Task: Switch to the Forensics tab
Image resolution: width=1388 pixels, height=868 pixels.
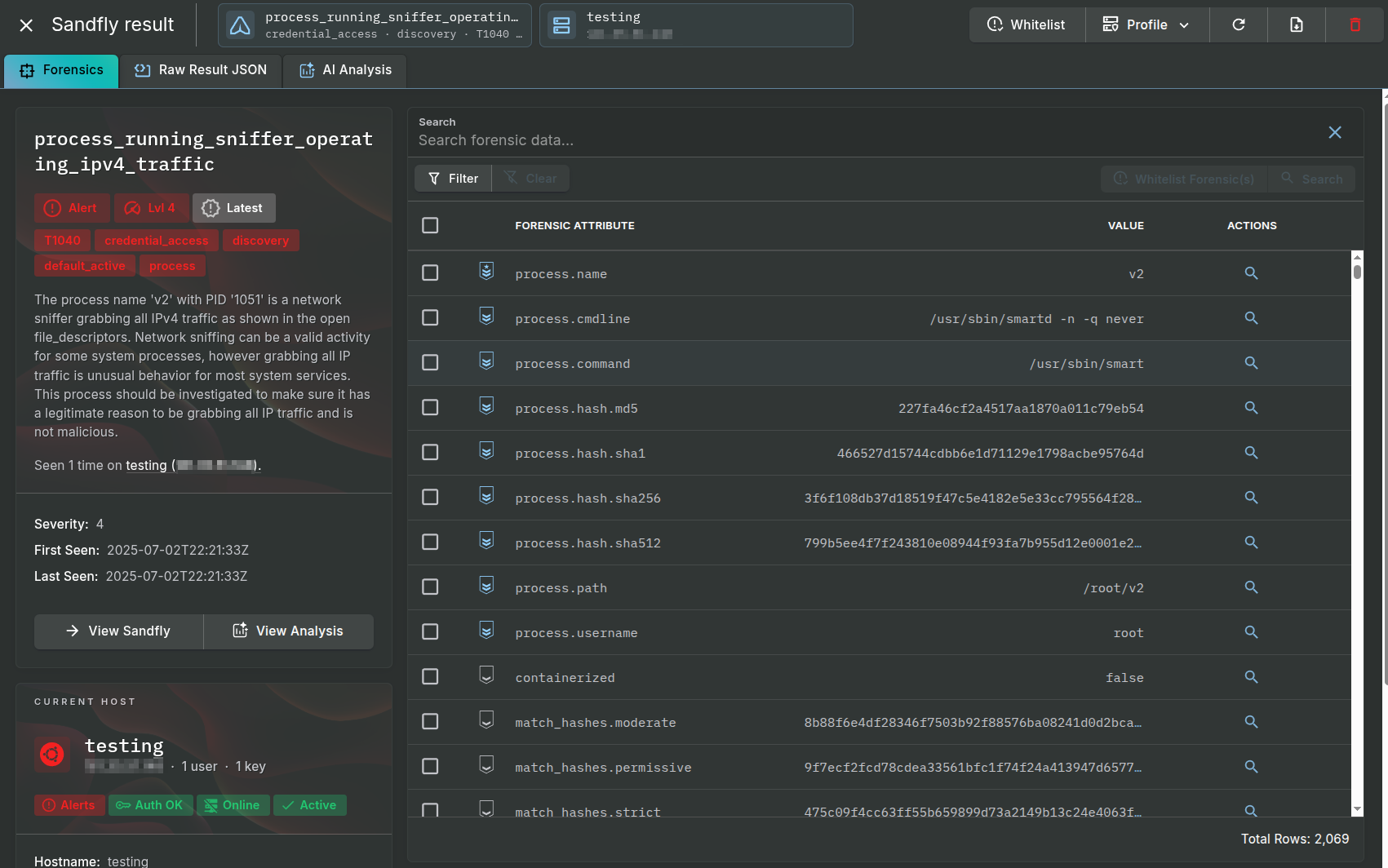Action: pyautogui.click(x=61, y=71)
